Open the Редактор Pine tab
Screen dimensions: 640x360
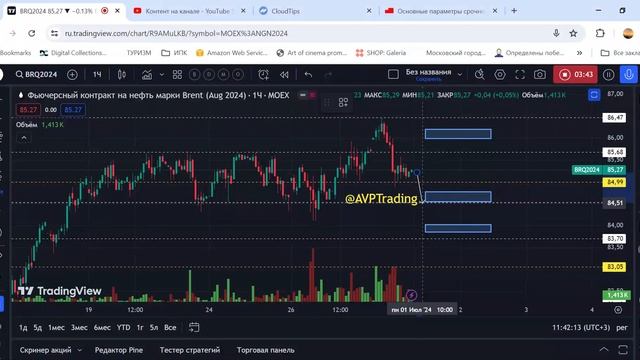point(119,350)
